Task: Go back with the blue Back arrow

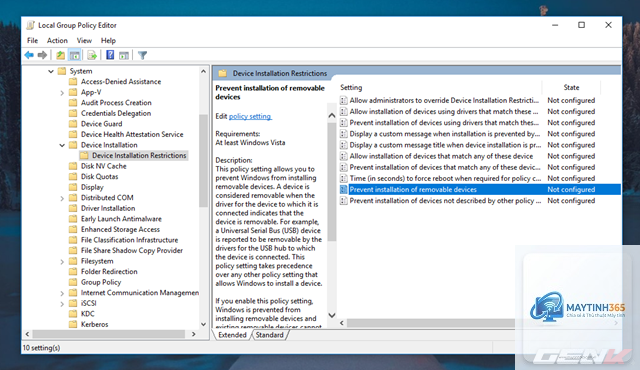Action: (x=29, y=55)
